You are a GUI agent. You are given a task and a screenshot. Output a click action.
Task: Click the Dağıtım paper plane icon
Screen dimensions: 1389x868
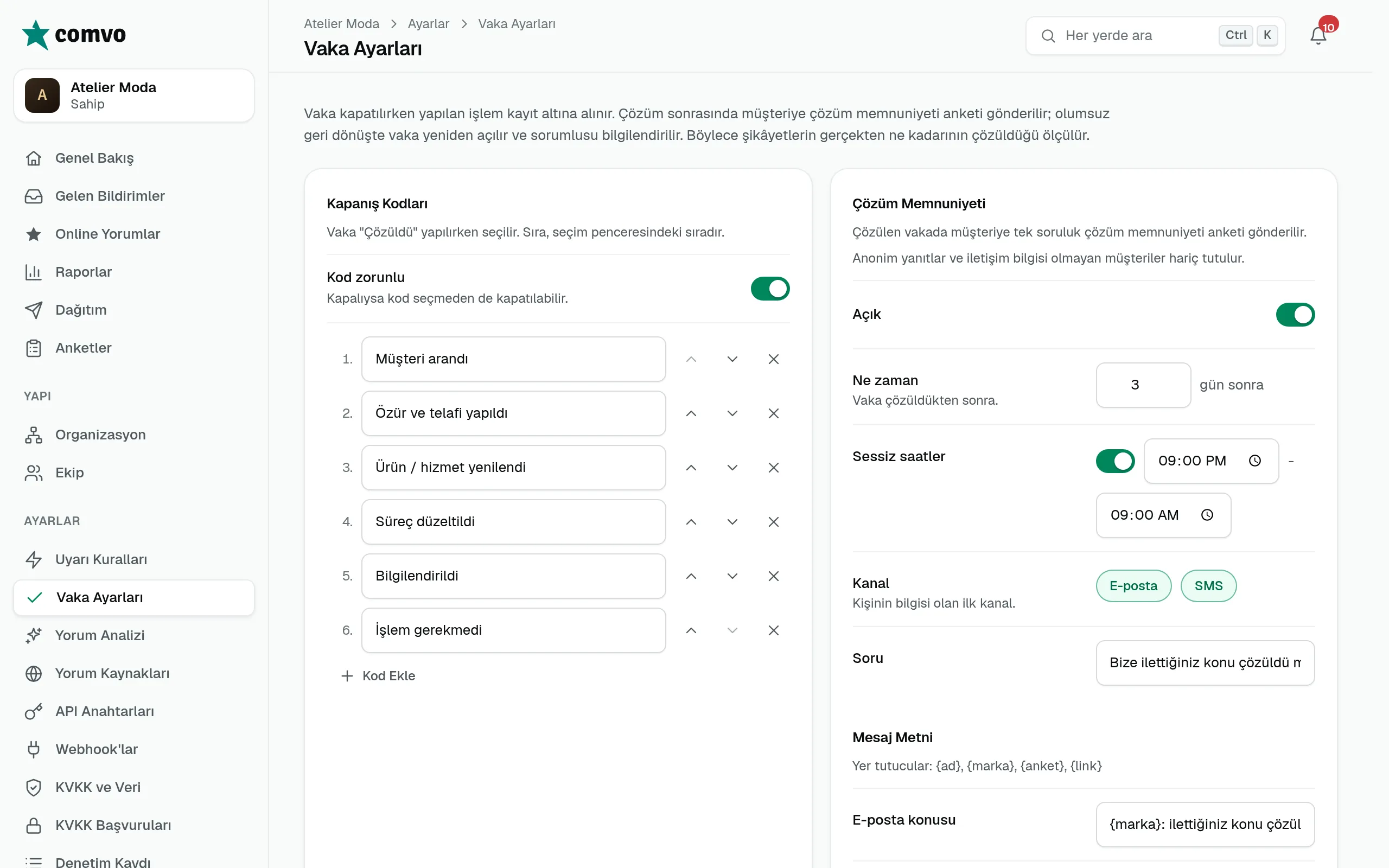click(34, 310)
